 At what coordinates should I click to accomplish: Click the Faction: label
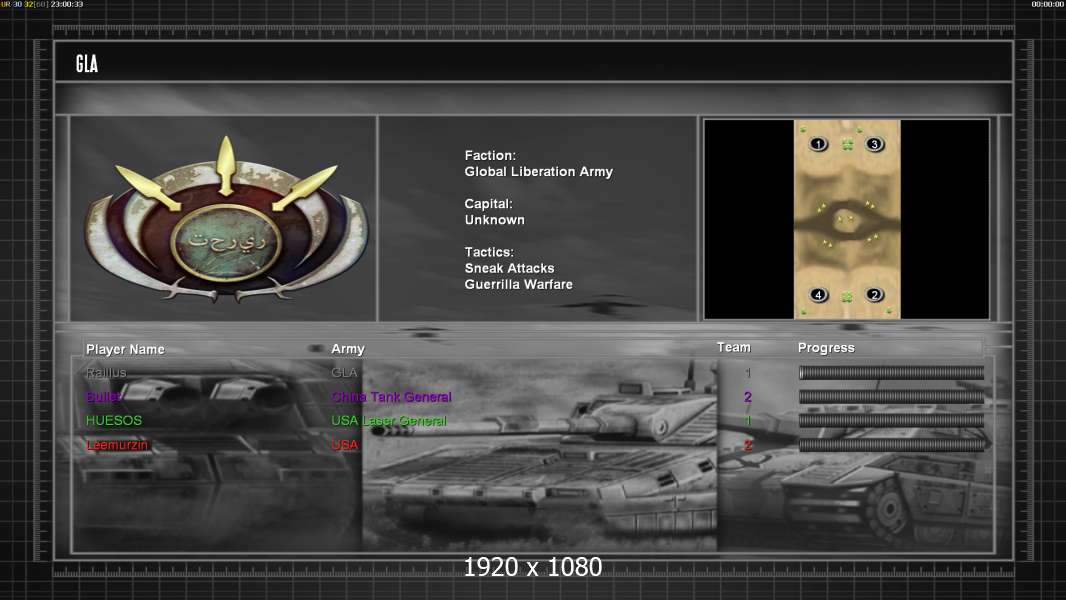point(490,156)
